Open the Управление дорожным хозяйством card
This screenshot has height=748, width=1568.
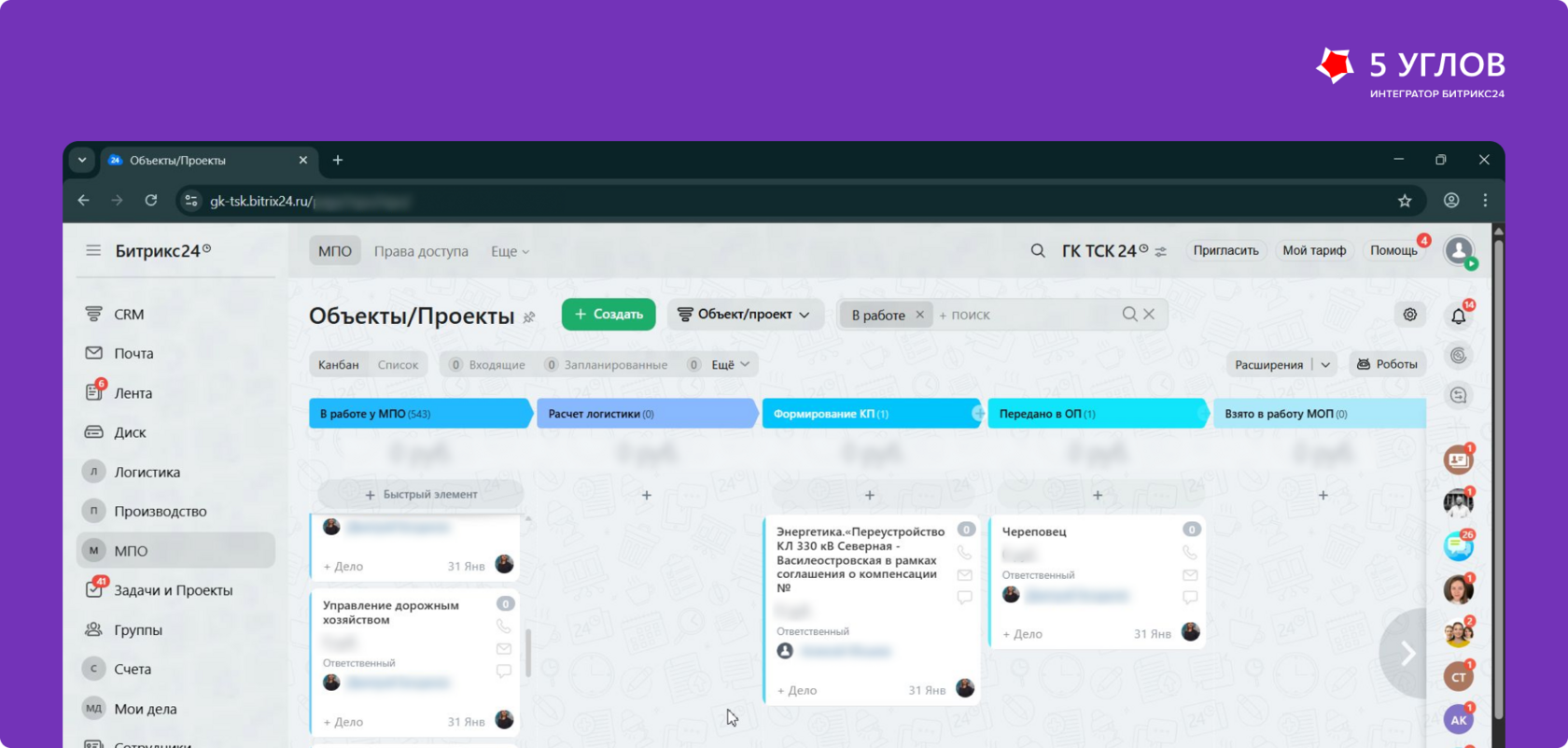[x=391, y=613]
